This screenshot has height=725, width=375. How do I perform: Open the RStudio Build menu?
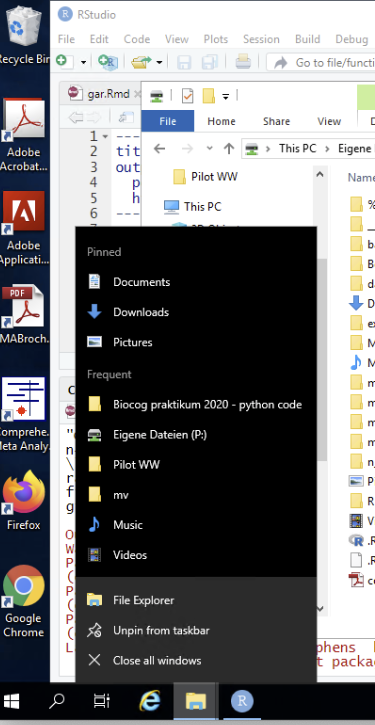point(307,39)
